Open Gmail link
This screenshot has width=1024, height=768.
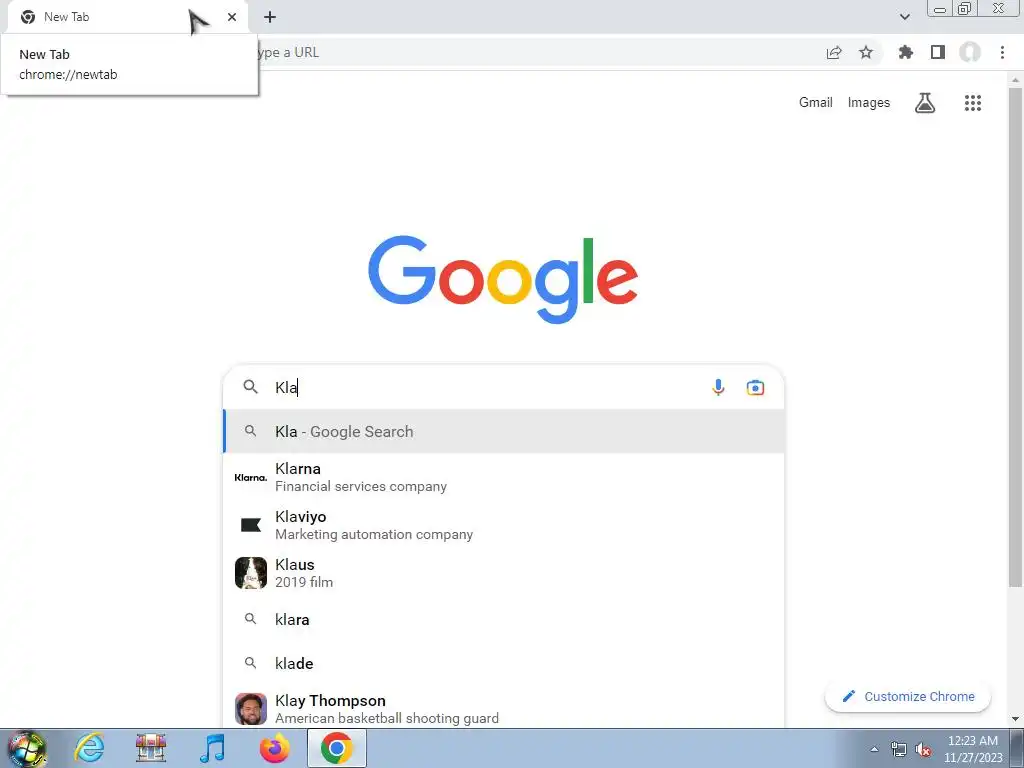pyautogui.click(x=816, y=103)
